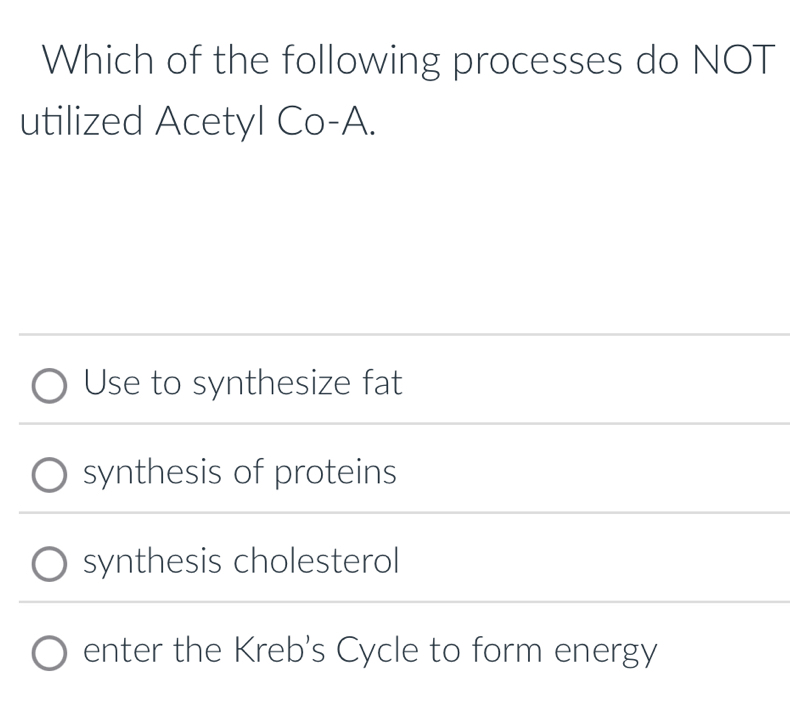Click the "enter the Kreb's Cycle" answer label
Viewport: 790px width, 707px height.
(x=370, y=652)
